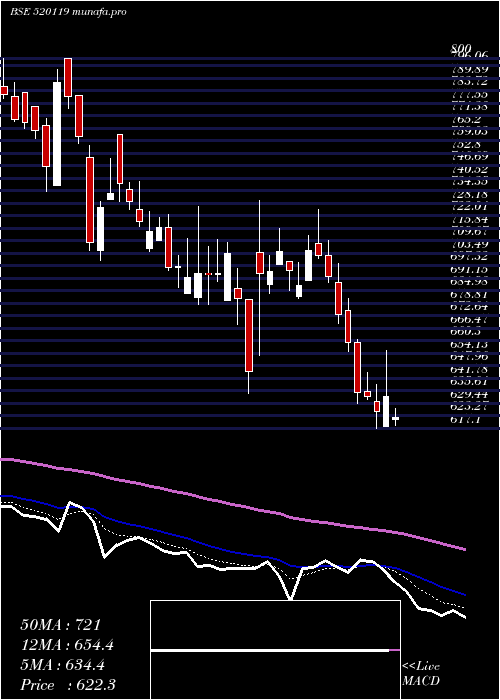
Task: Click the 12MA : 654.4 label
Action: click(67, 645)
